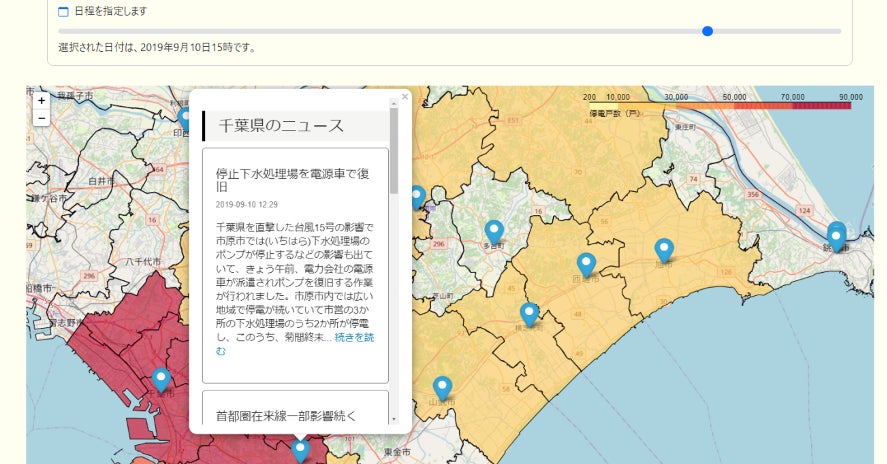Click the date slider handle

click(x=708, y=31)
